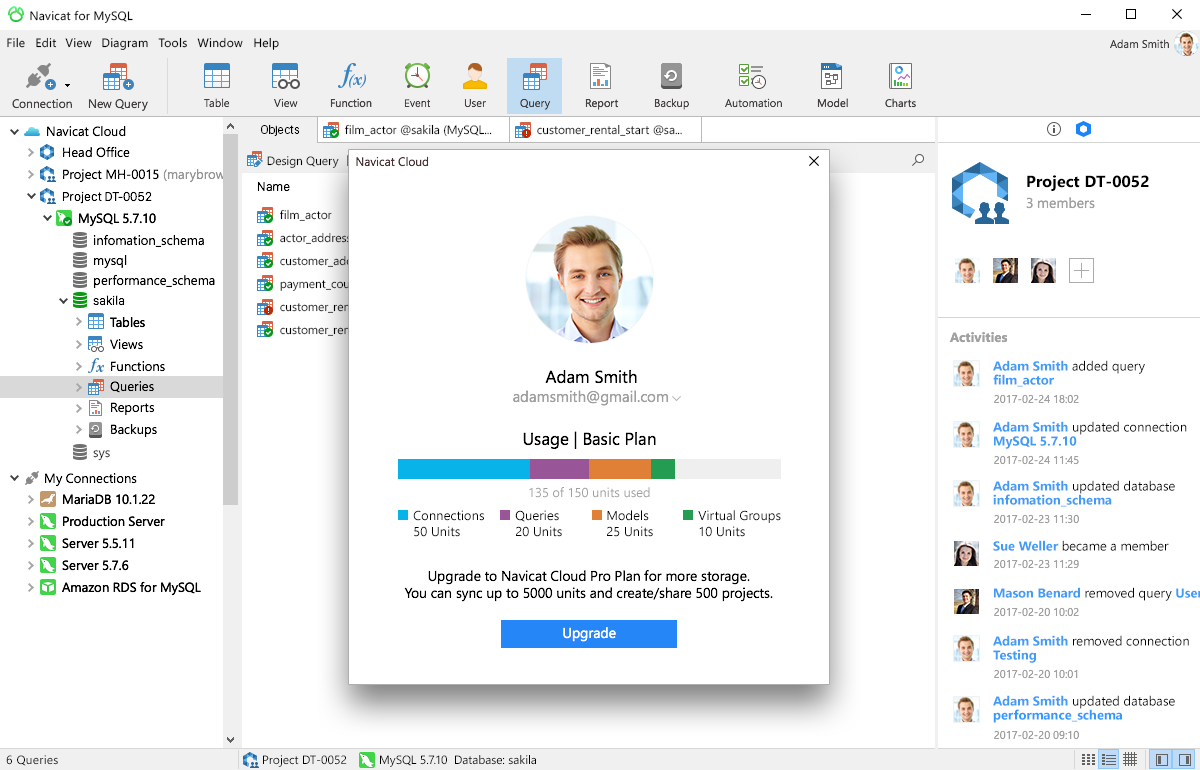The height and width of the screenshot is (770, 1200).
Task: Toggle the right pane visibility icon
Action: [x=1183, y=759]
